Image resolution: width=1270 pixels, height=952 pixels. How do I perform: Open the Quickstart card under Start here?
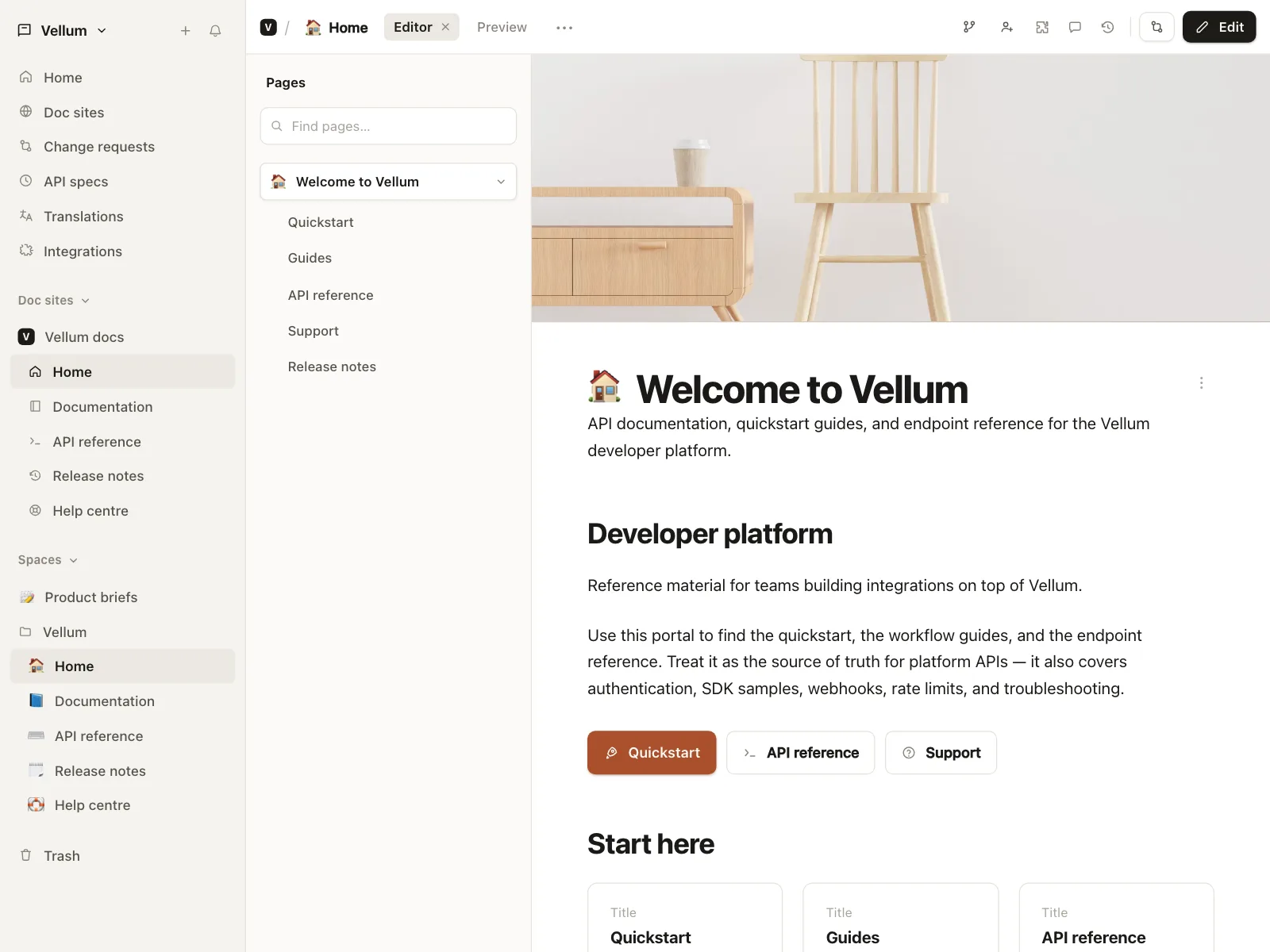pyautogui.click(x=685, y=918)
